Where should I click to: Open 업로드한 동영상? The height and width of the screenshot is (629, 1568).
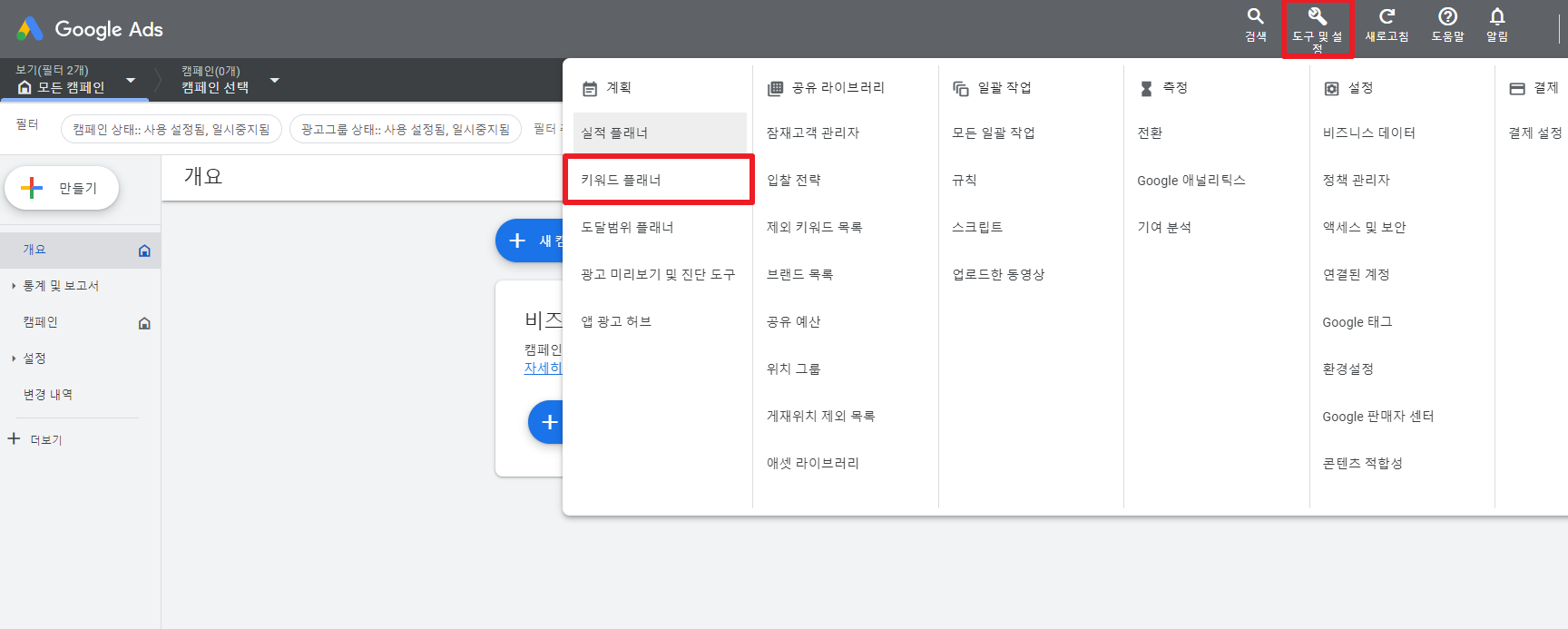(x=998, y=274)
